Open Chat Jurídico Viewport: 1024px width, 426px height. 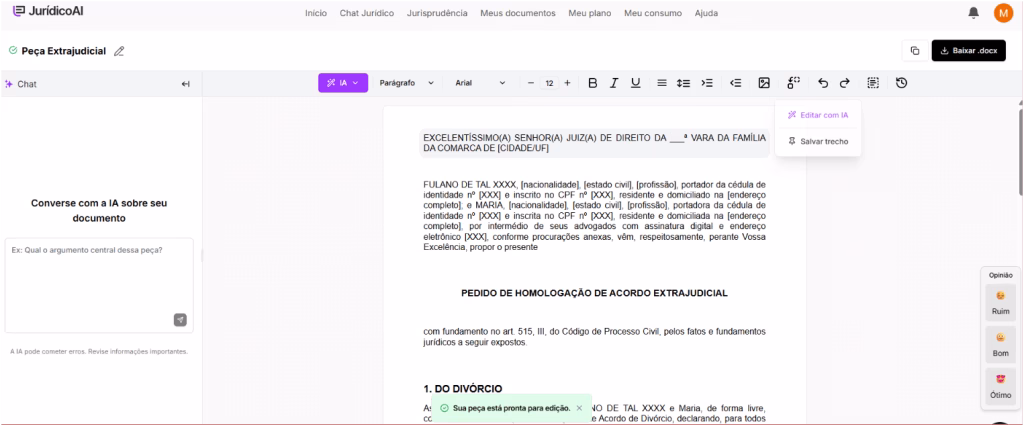[366, 13]
